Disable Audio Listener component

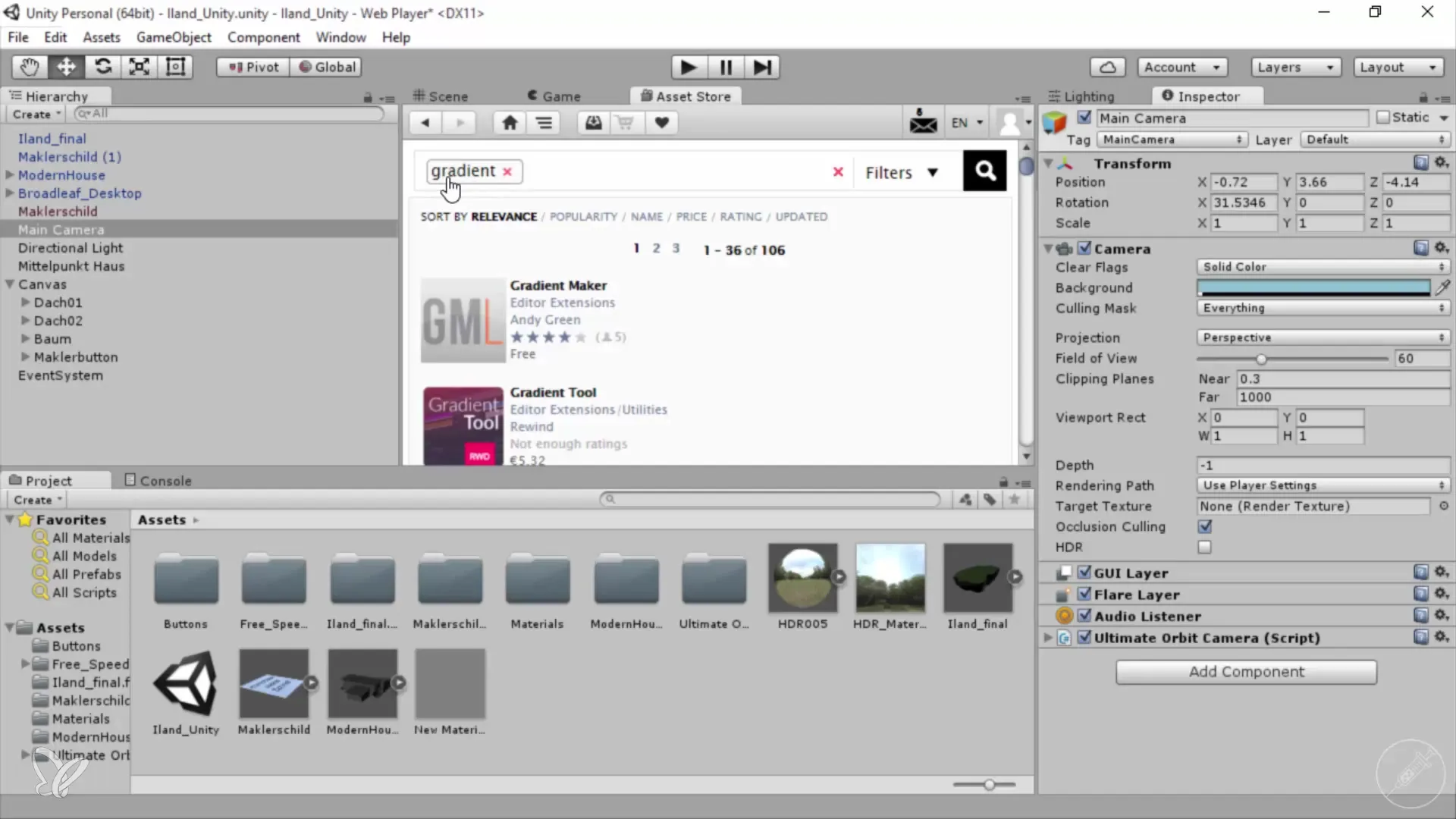pyautogui.click(x=1084, y=616)
